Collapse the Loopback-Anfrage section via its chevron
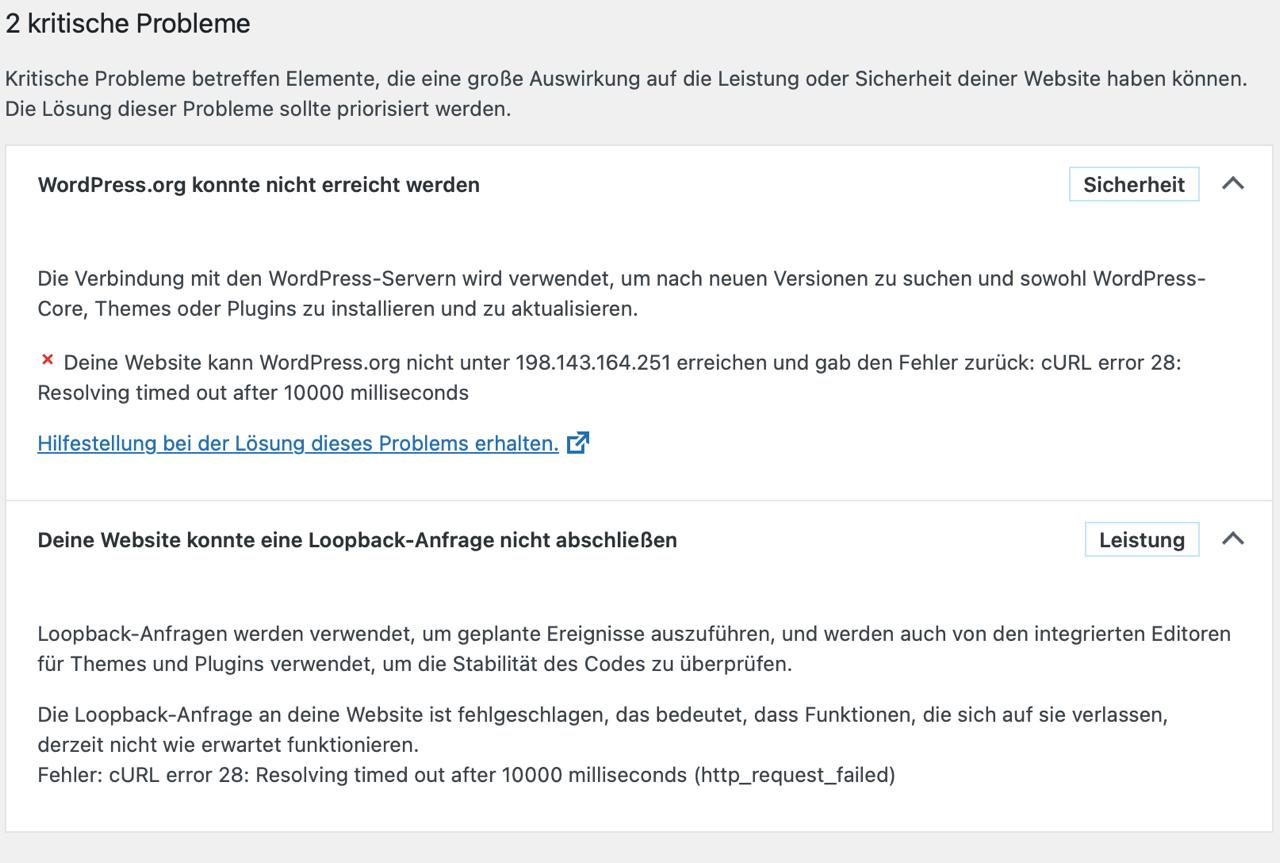The image size is (1280, 863). click(x=1233, y=539)
